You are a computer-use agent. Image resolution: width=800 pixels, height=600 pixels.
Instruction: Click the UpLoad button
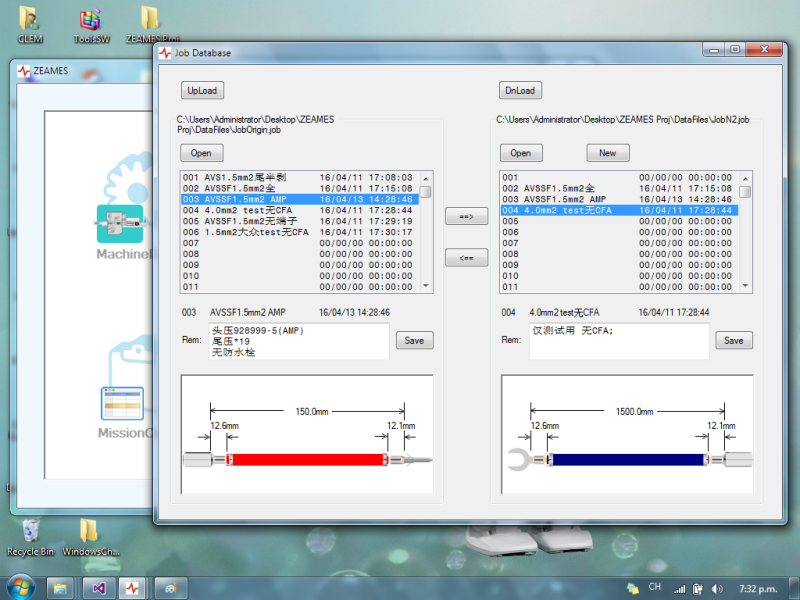202,90
